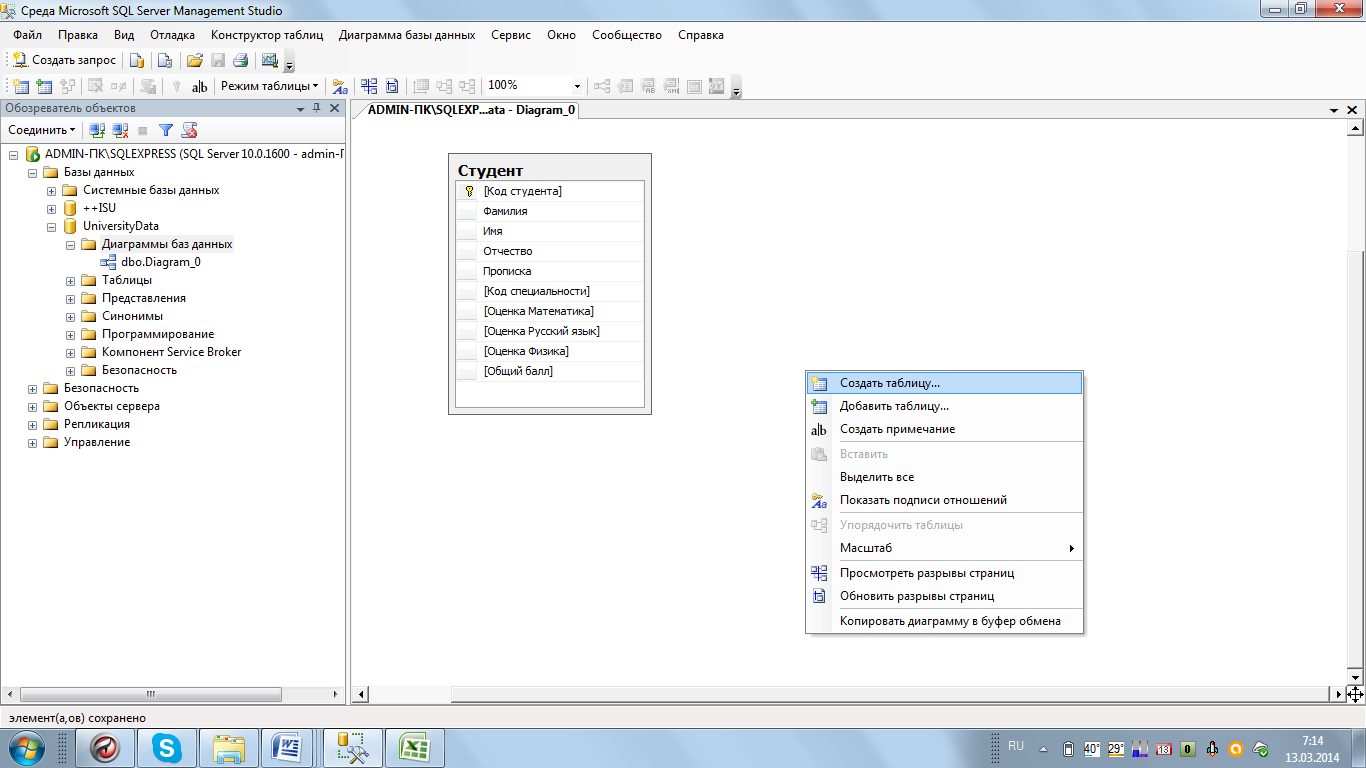Click the view page breaks toolbar icon
The height and width of the screenshot is (768, 1366).
(x=369, y=86)
